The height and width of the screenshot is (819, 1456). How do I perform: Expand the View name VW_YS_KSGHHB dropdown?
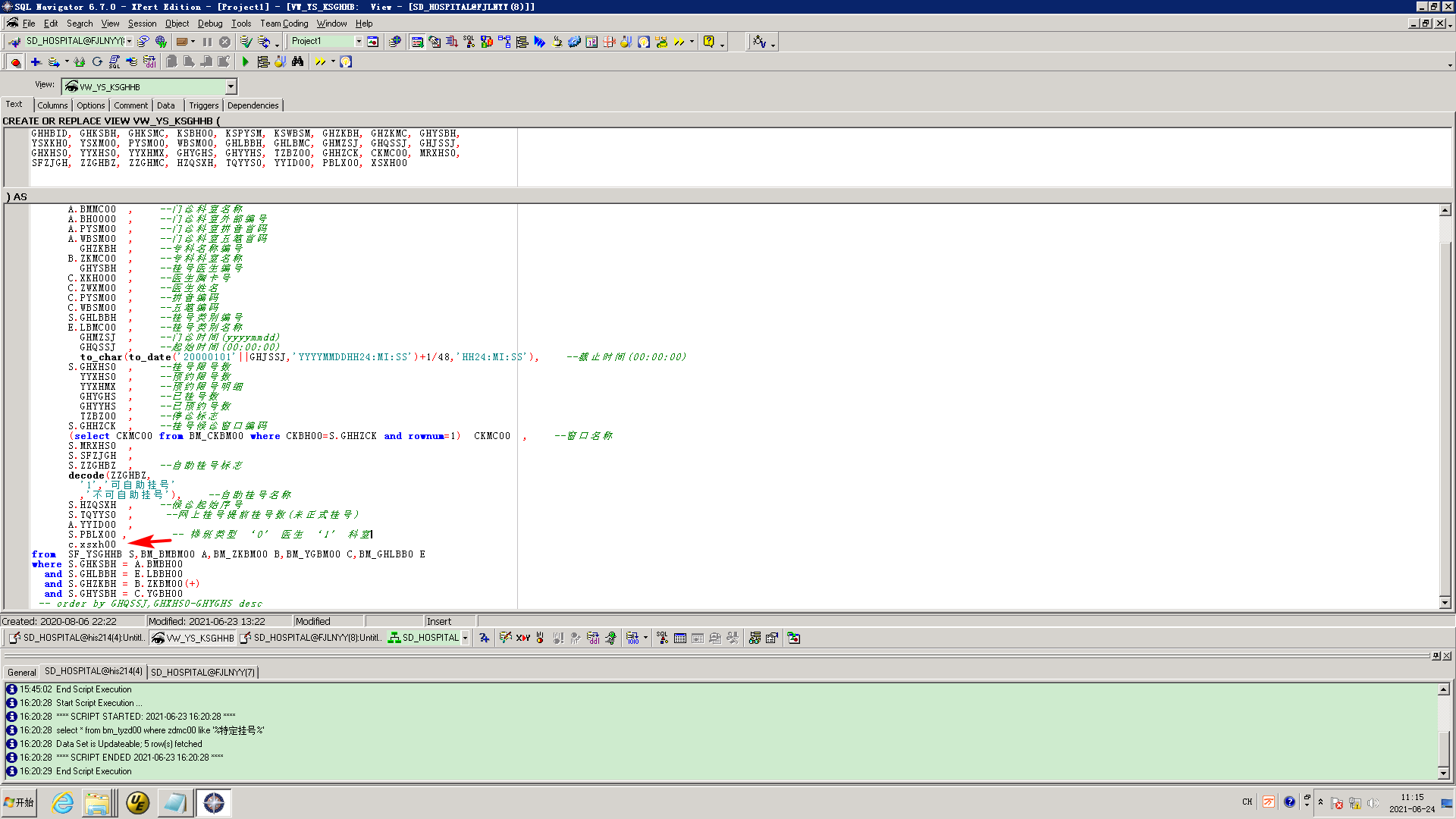point(231,86)
